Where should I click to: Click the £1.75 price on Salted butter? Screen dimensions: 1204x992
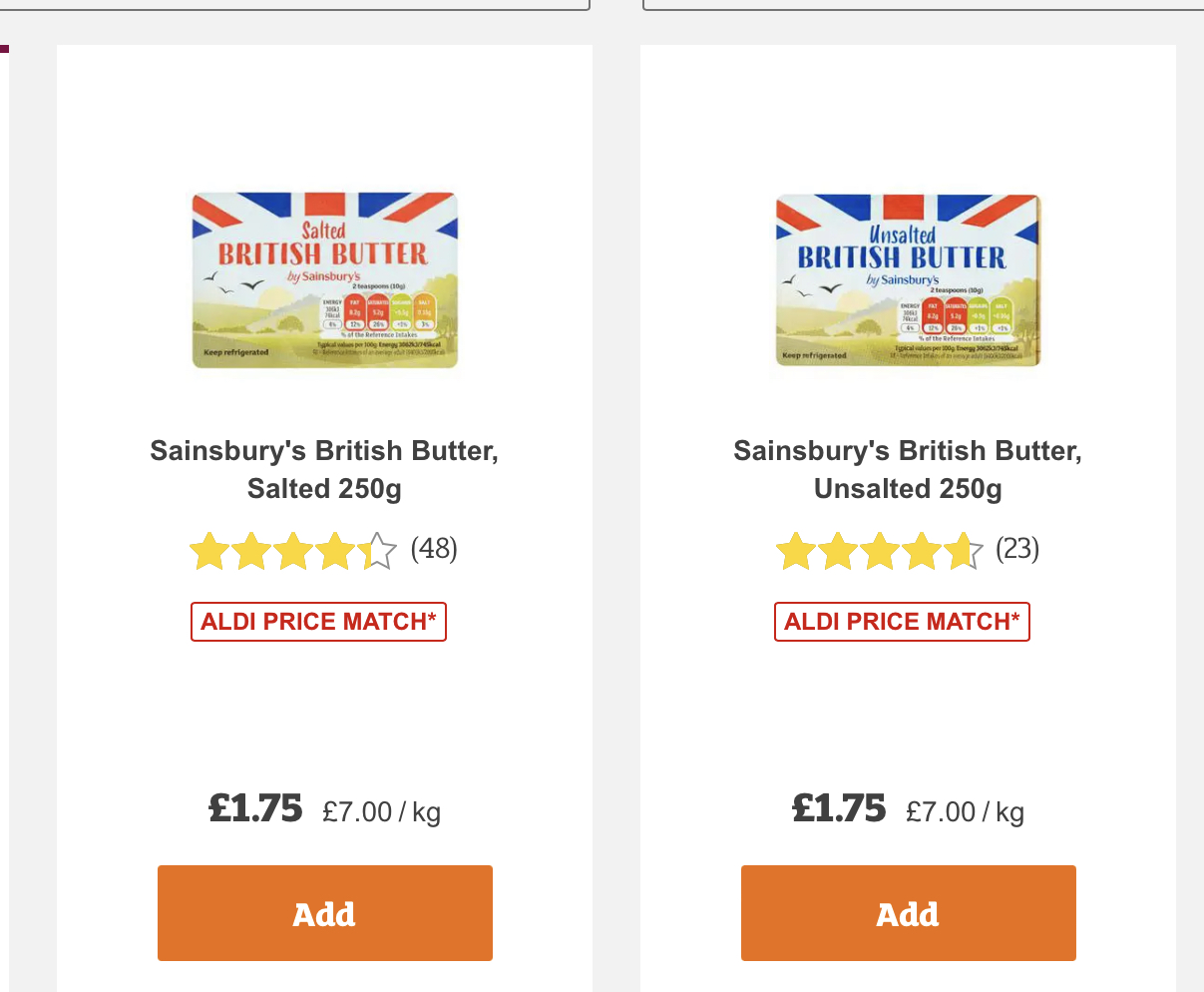255,808
